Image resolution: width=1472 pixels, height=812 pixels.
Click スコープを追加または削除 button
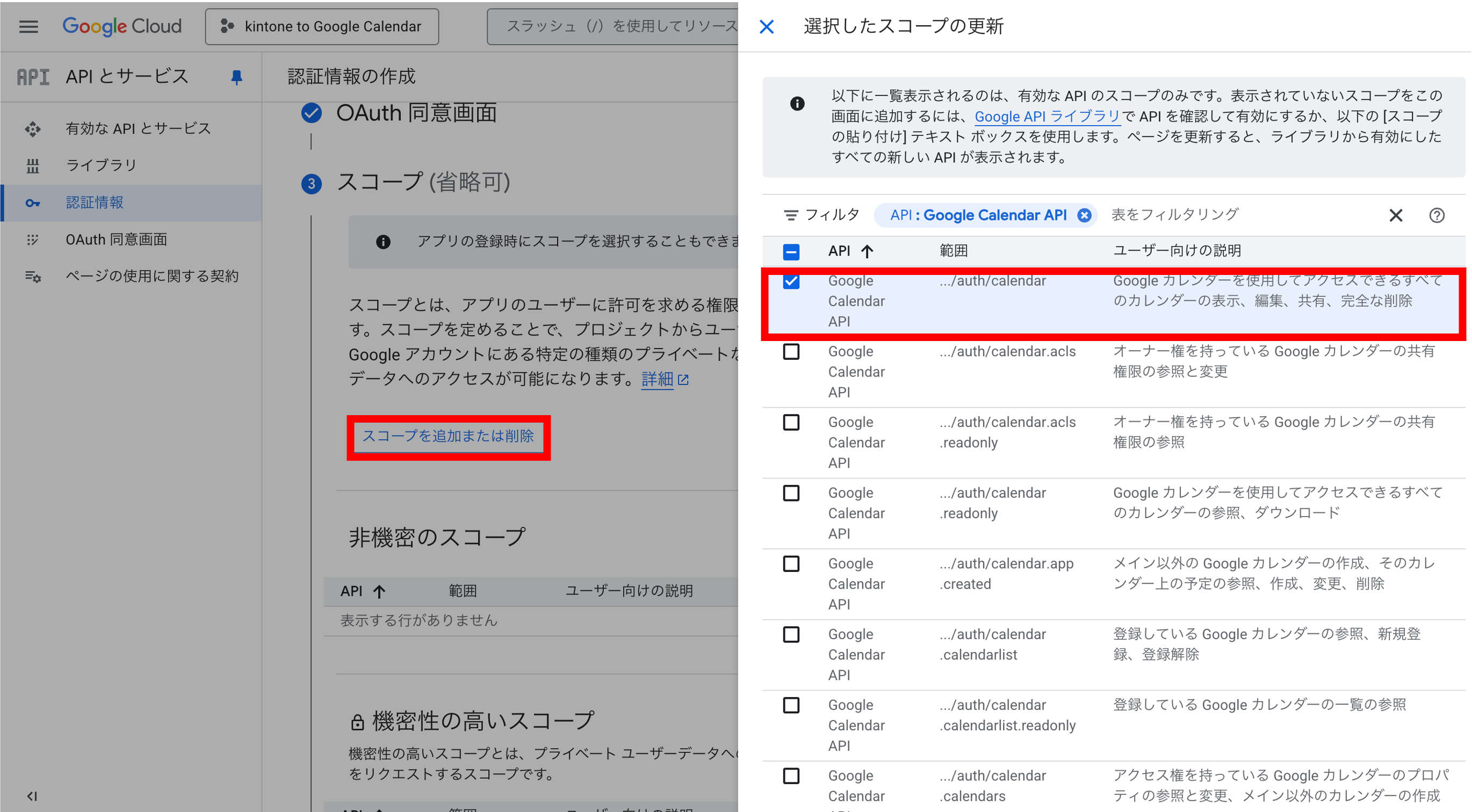[x=448, y=436]
